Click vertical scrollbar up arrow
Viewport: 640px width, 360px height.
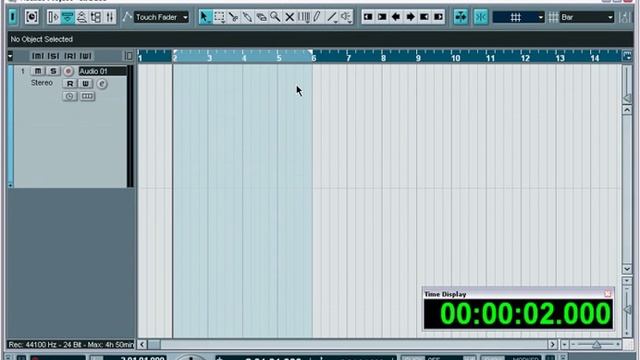(627, 110)
